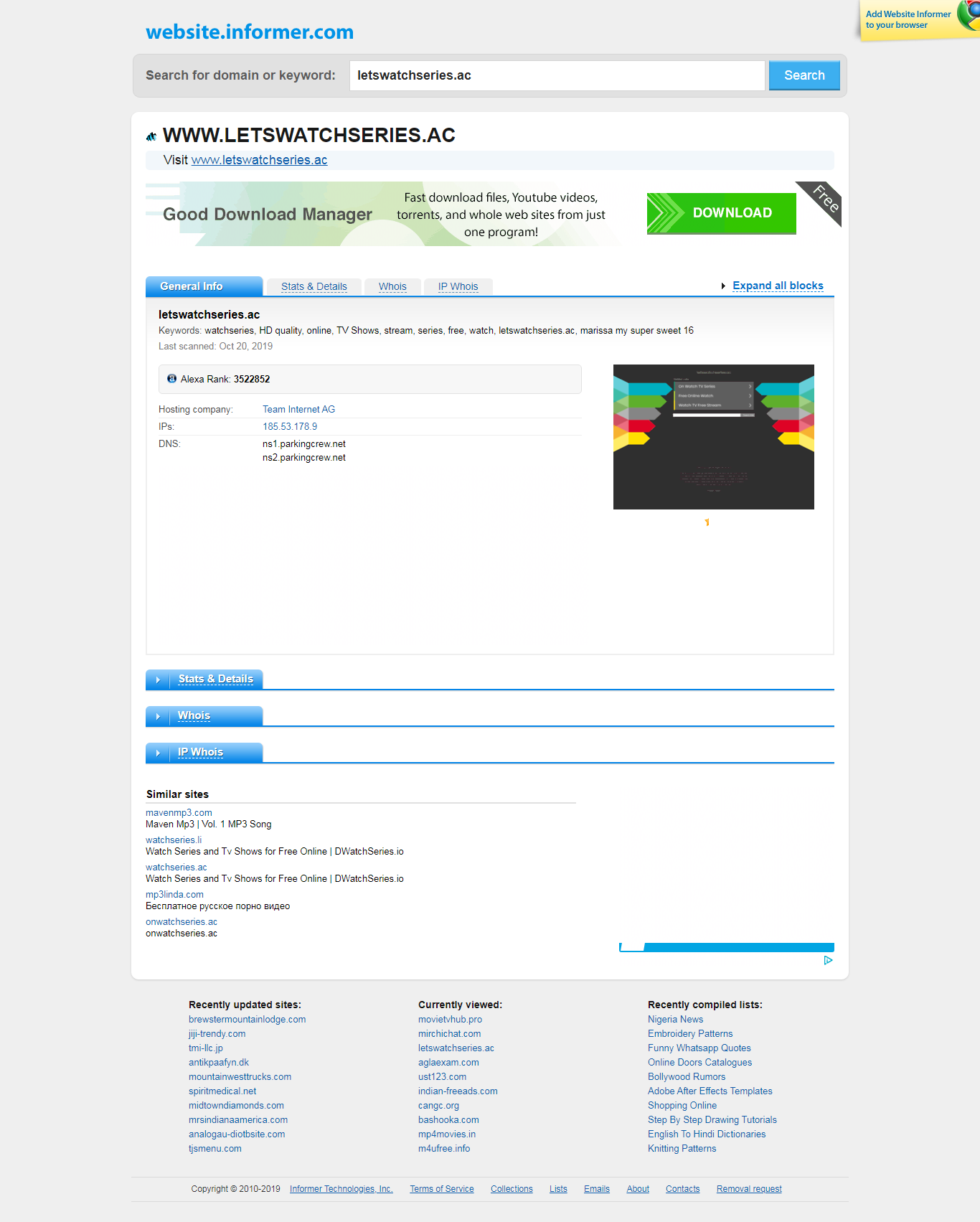Viewport: 980px width, 1222px height.
Task: Click the site favicon beside WWW.LETSWATCHSERIES.AC heading
Action: pos(151,136)
